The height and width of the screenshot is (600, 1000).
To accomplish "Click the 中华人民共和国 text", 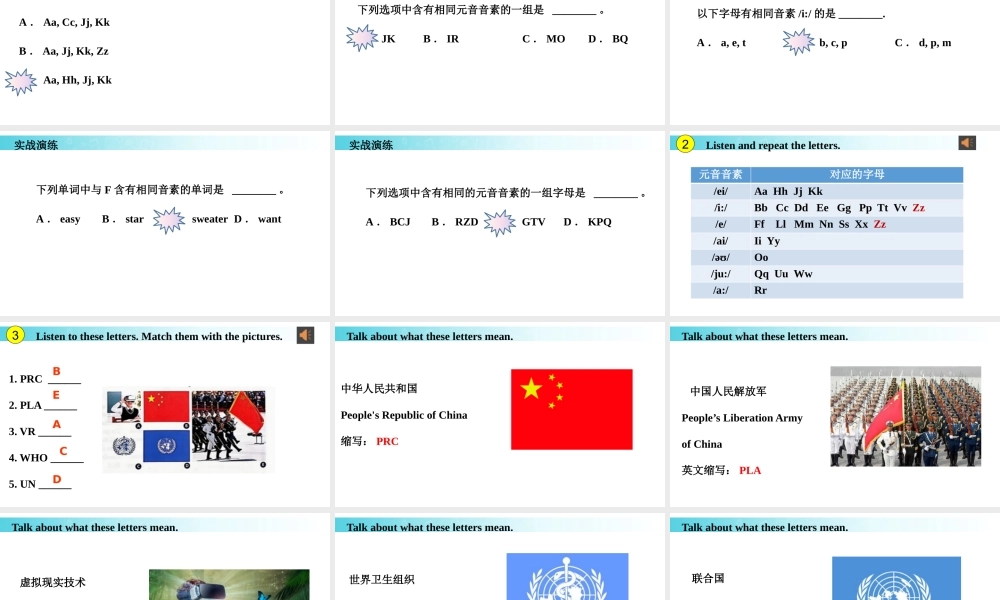I will click(x=379, y=388).
